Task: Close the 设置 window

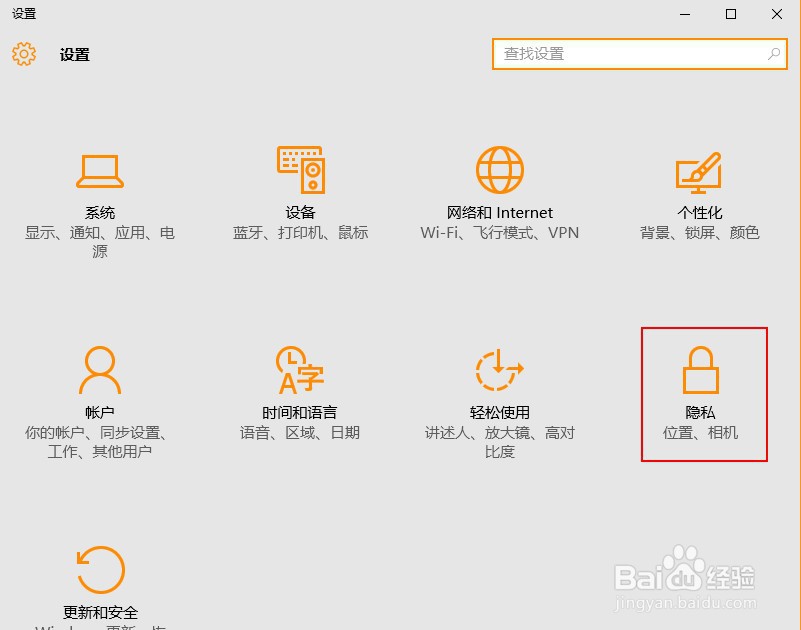Action: tap(777, 14)
